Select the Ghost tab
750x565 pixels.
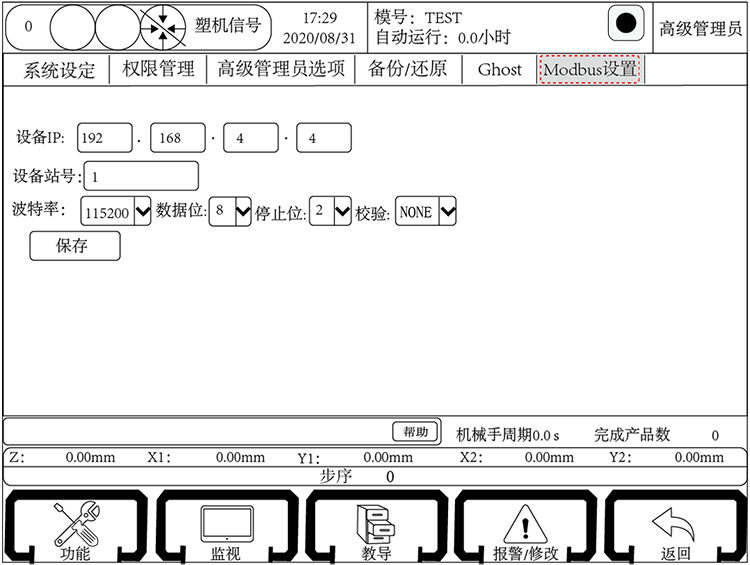click(x=499, y=70)
